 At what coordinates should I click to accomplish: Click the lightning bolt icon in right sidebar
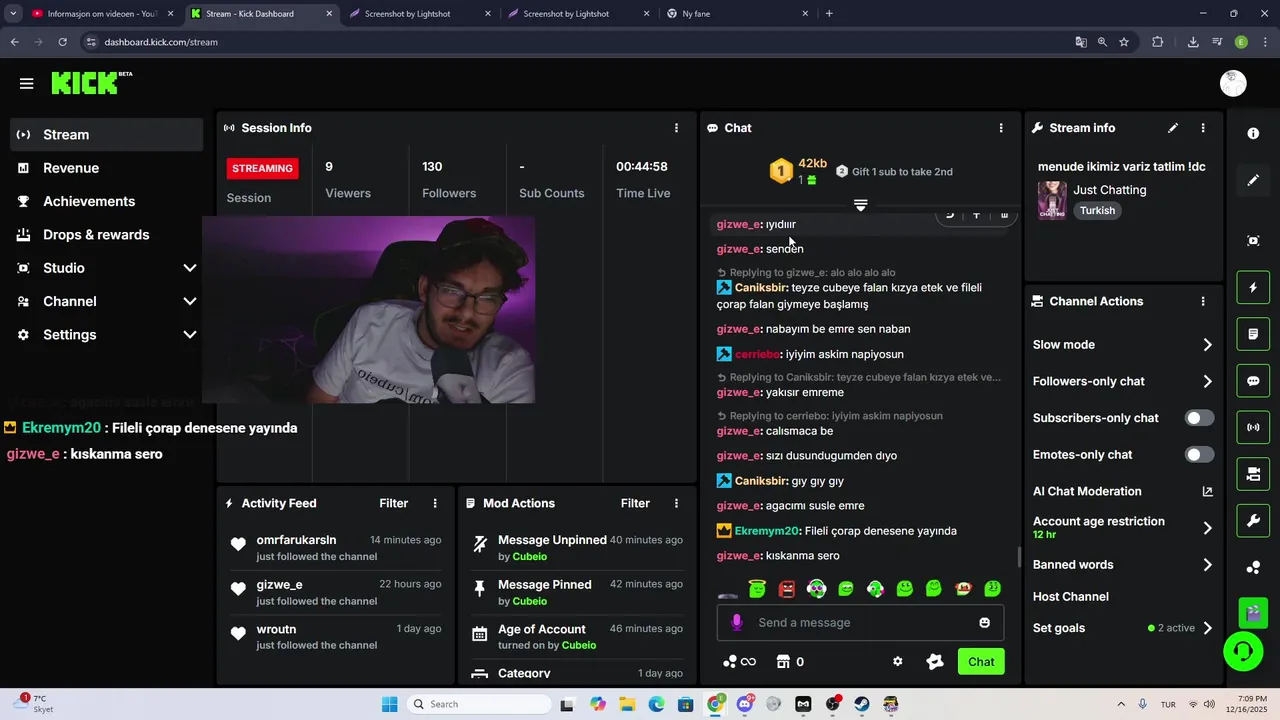(x=1253, y=288)
